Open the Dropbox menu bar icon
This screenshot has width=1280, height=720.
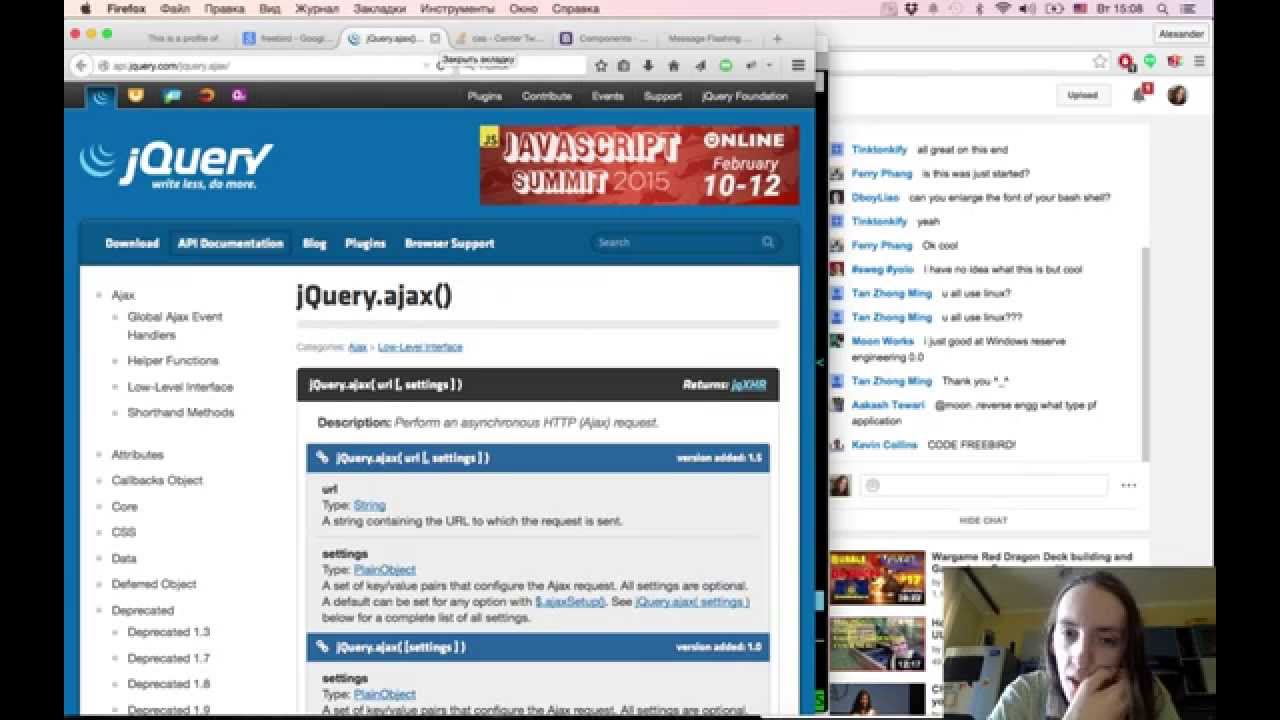click(x=911, y=8)
